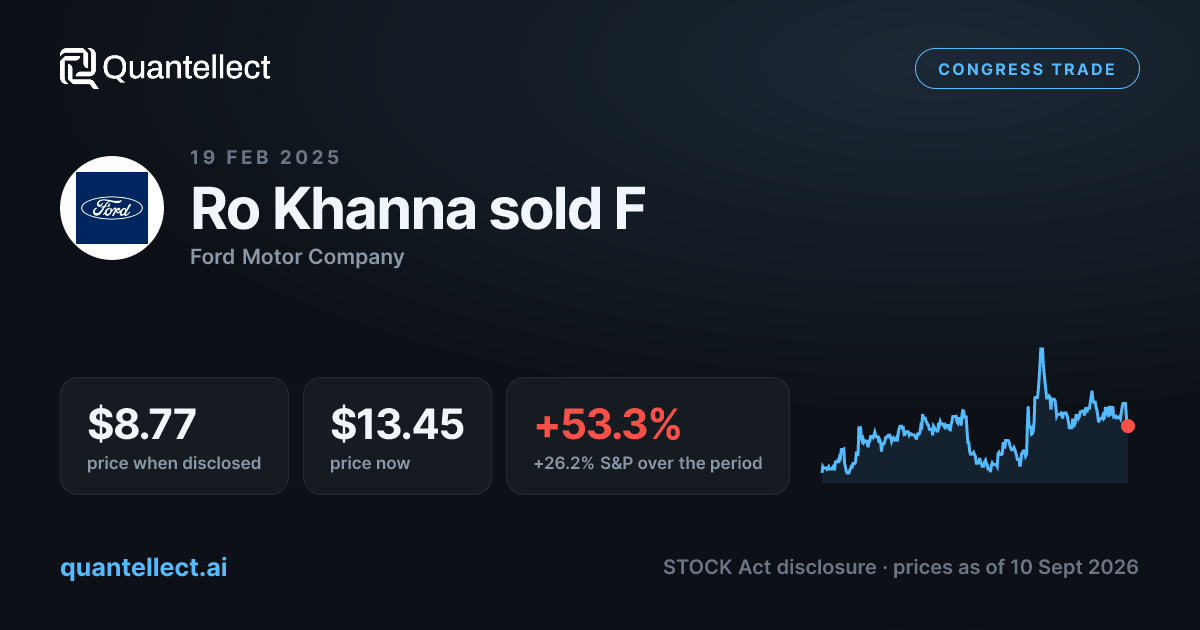Select the $8.77 price when disclosed card
Screen dimensions: 1200x630
pos(174,436)
